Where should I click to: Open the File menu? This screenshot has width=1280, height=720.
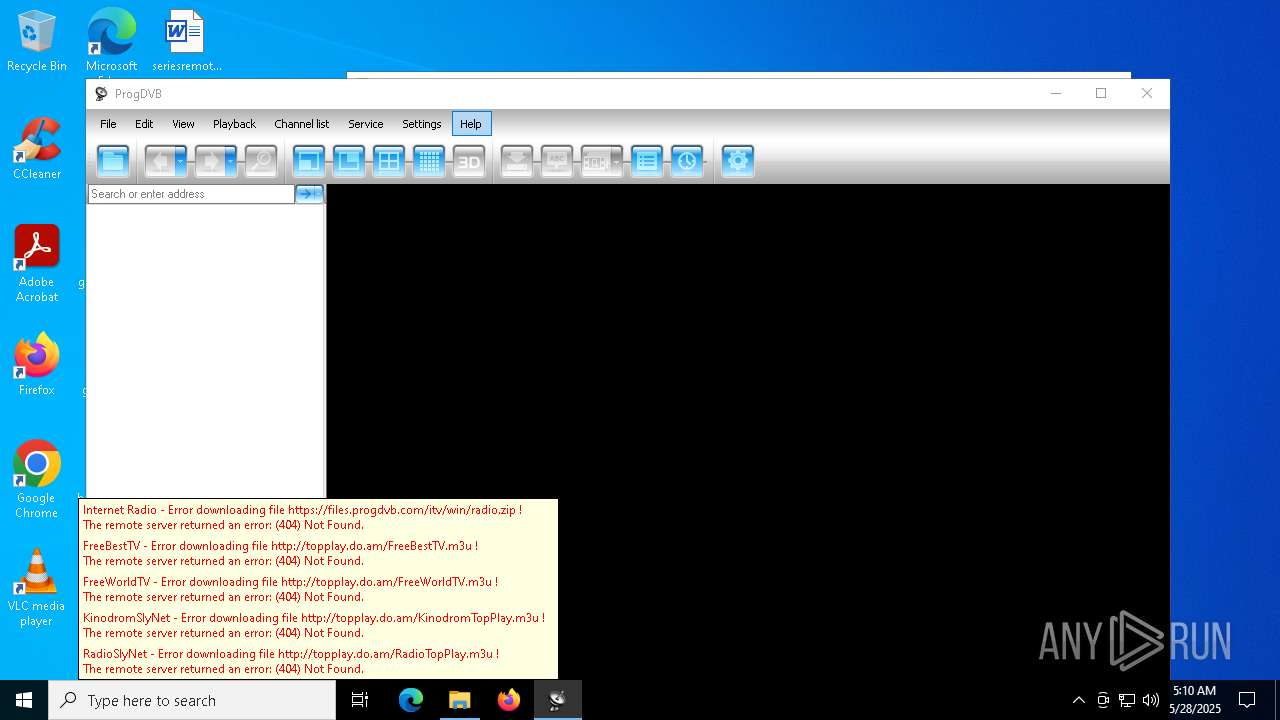click(108, 124)
